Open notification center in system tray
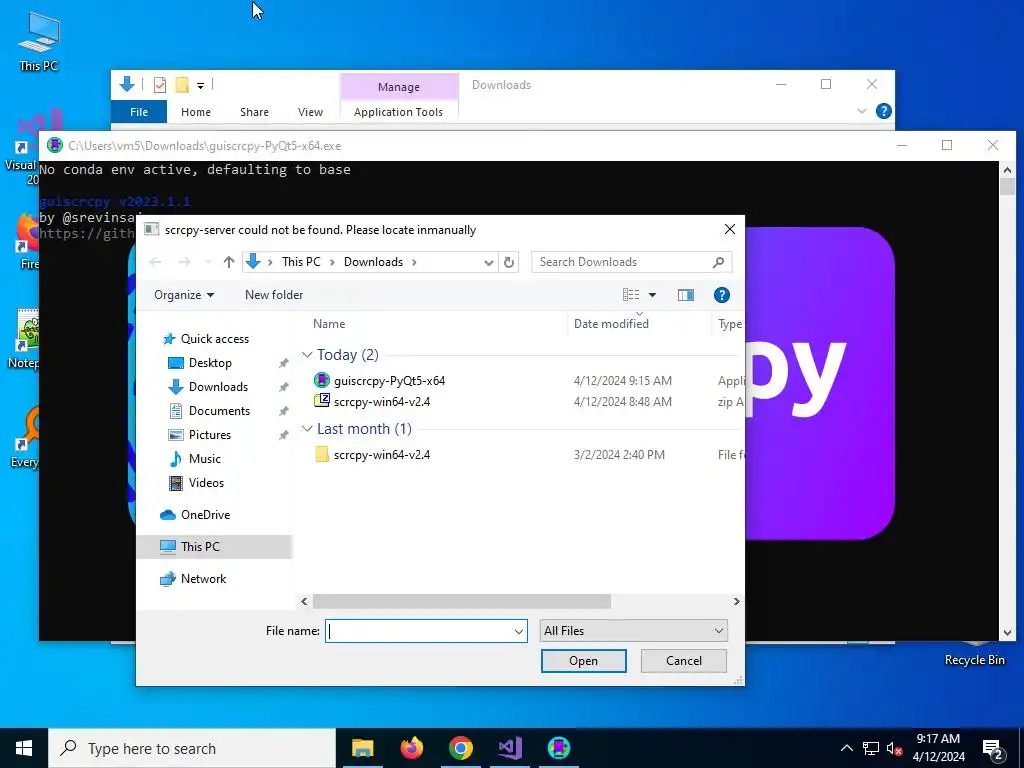The width and height of the screenshot is (1024, 768). [993, 748]
